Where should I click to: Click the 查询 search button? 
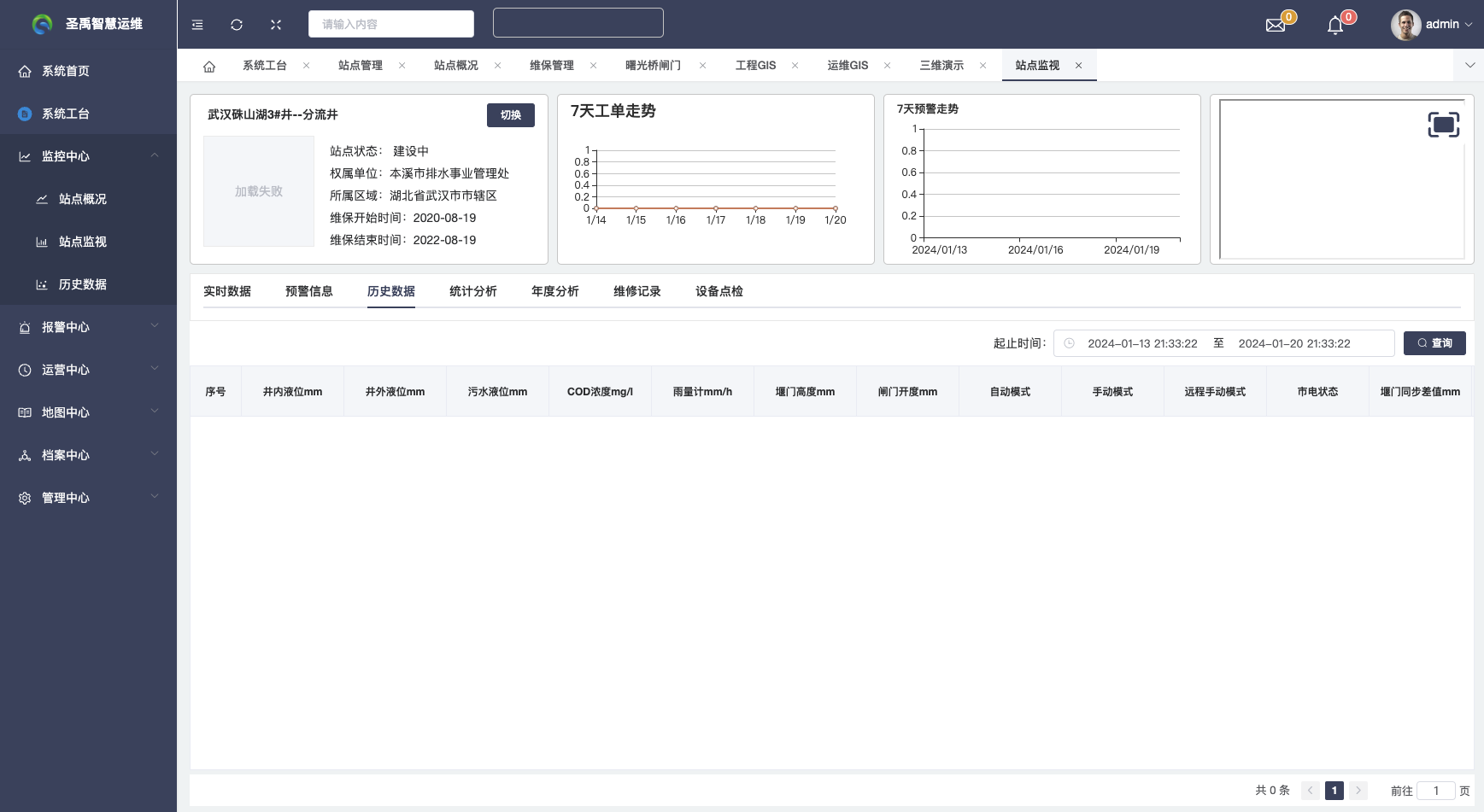[1434, 343]
